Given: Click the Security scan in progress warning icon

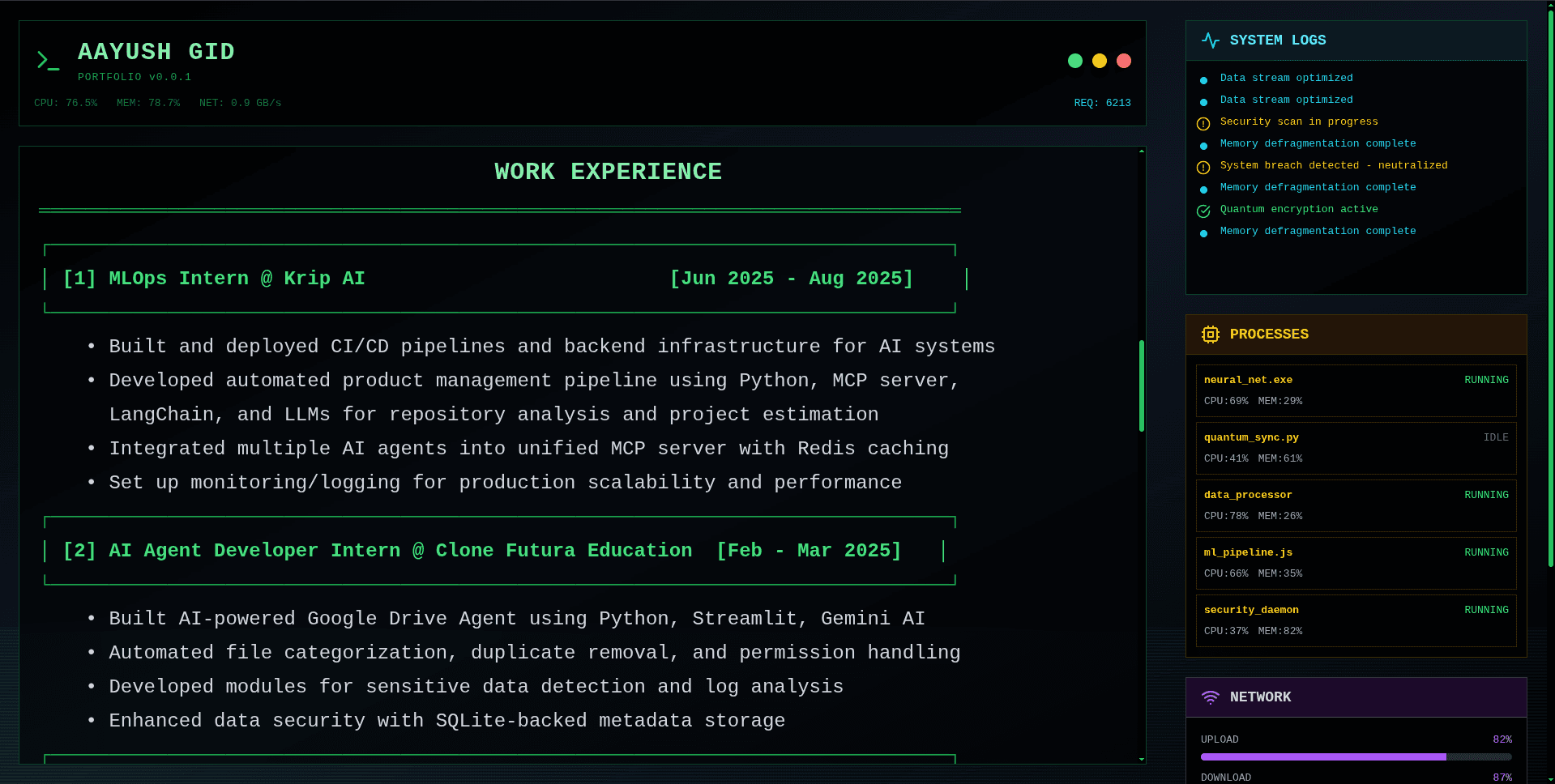Looking at the screenshot, I should click(1203, 123).
